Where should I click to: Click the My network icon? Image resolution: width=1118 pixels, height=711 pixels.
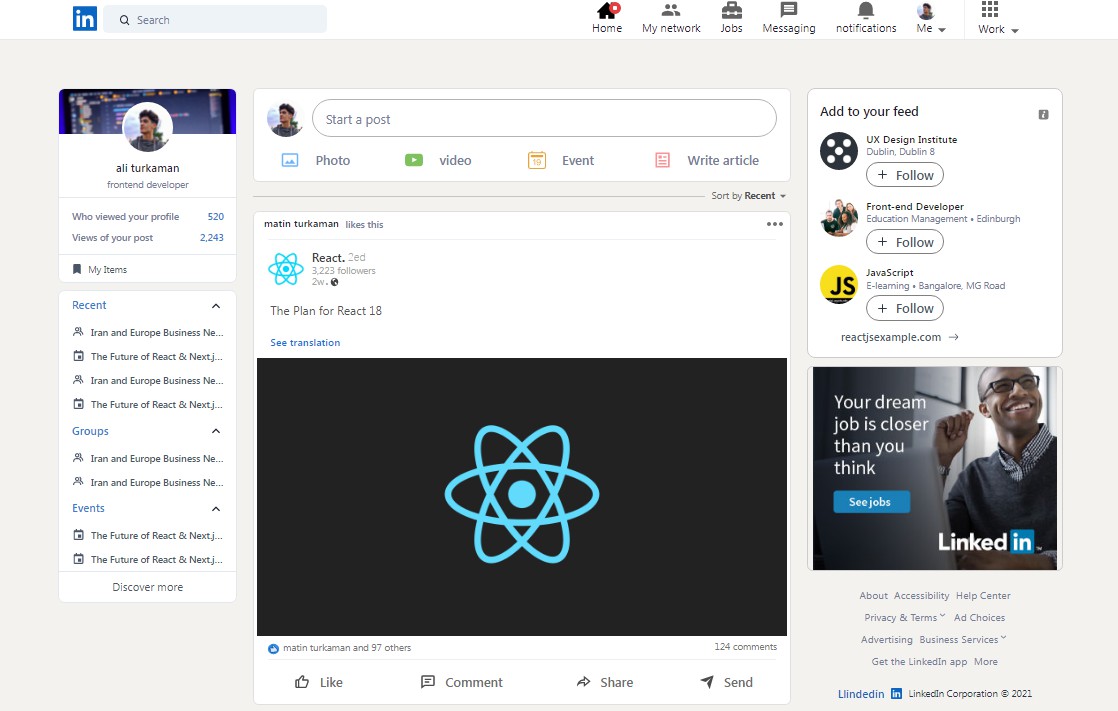670,13
